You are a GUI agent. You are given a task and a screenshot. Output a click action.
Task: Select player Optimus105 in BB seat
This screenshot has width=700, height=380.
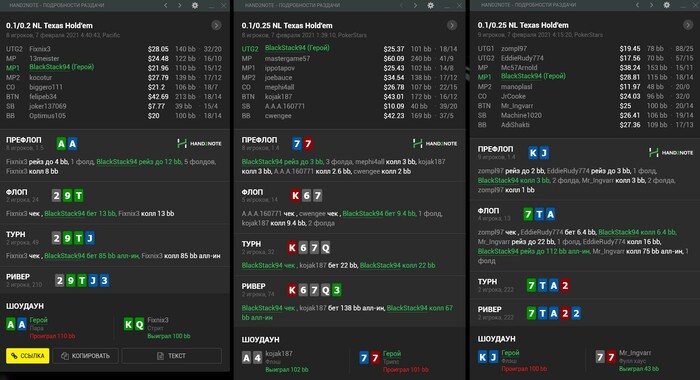coord(47,116)
